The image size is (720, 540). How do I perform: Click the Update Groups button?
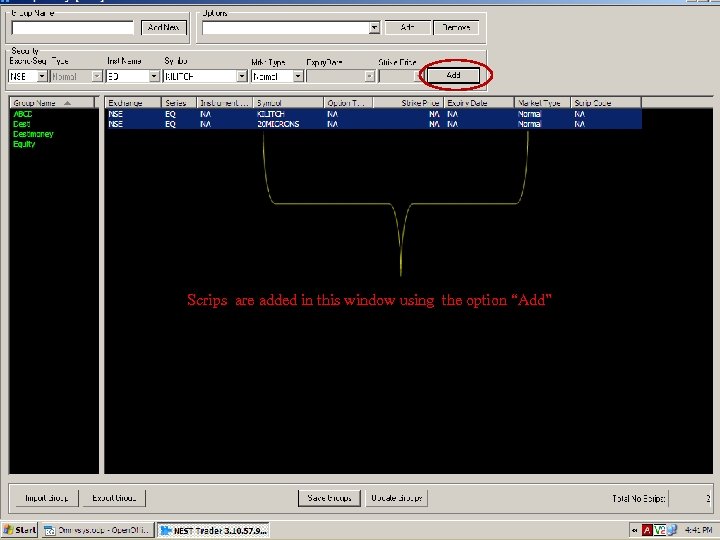pos(396,498)
